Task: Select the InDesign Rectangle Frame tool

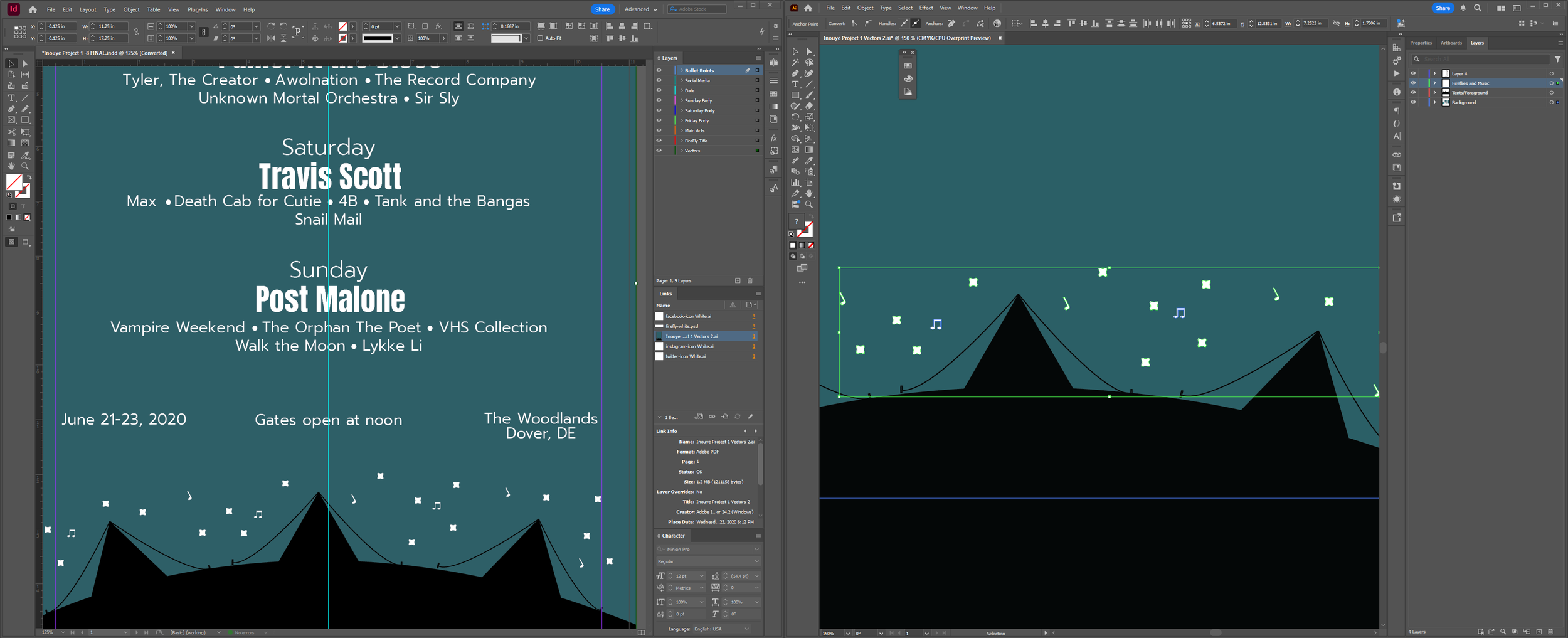Action: 11,120
